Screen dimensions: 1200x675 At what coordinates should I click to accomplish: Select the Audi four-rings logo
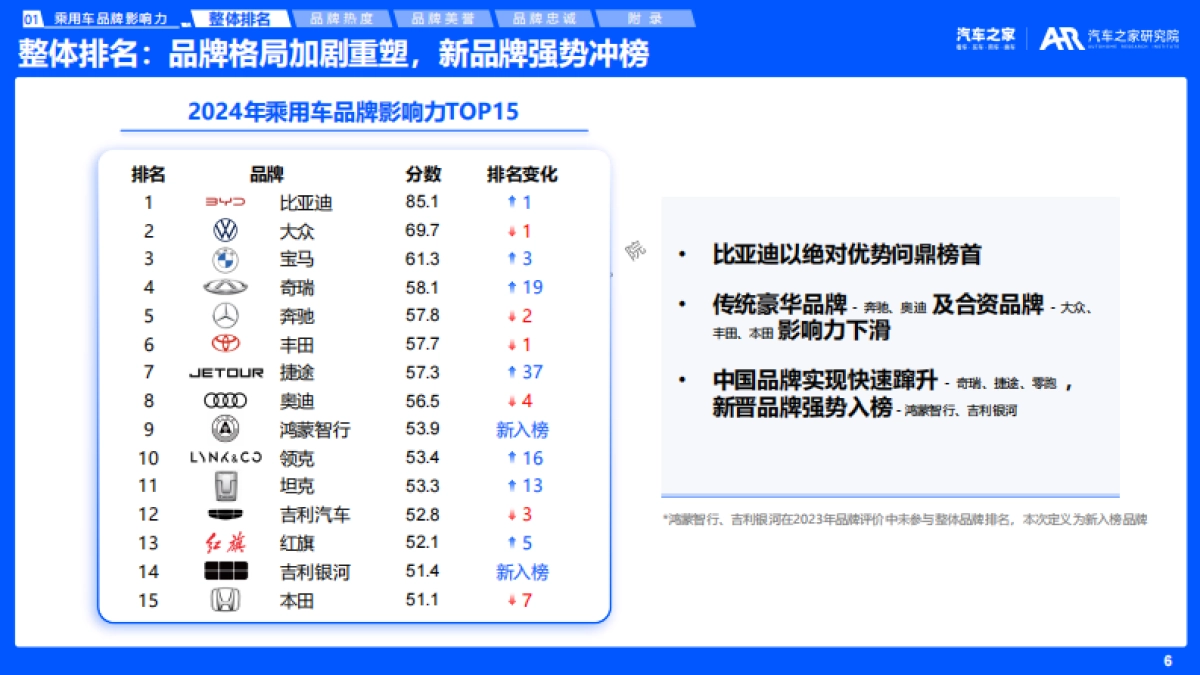click(225, 401)
